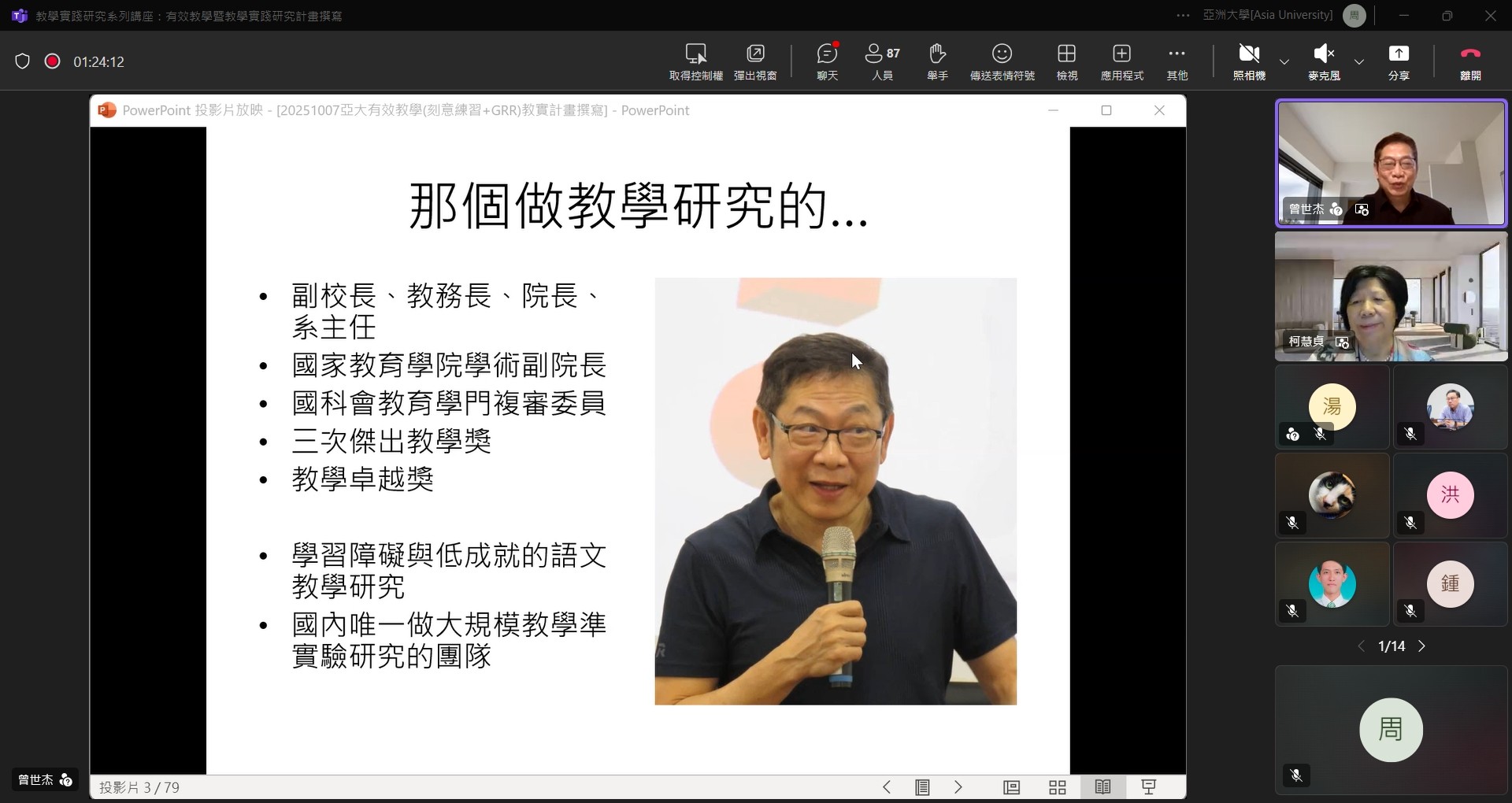Unmute the microphone
1512x803 pixels.
click(x=1324, y=61)
